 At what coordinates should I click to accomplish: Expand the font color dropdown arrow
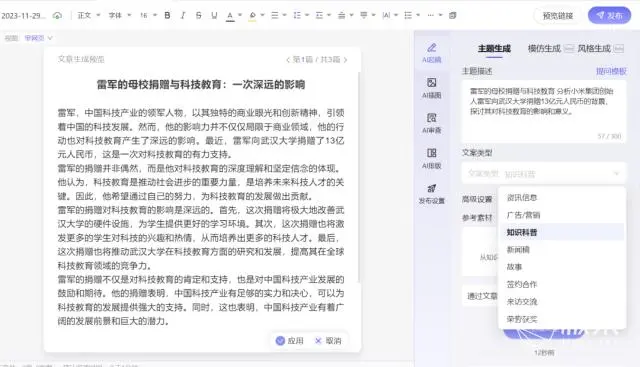coord(240,16)
